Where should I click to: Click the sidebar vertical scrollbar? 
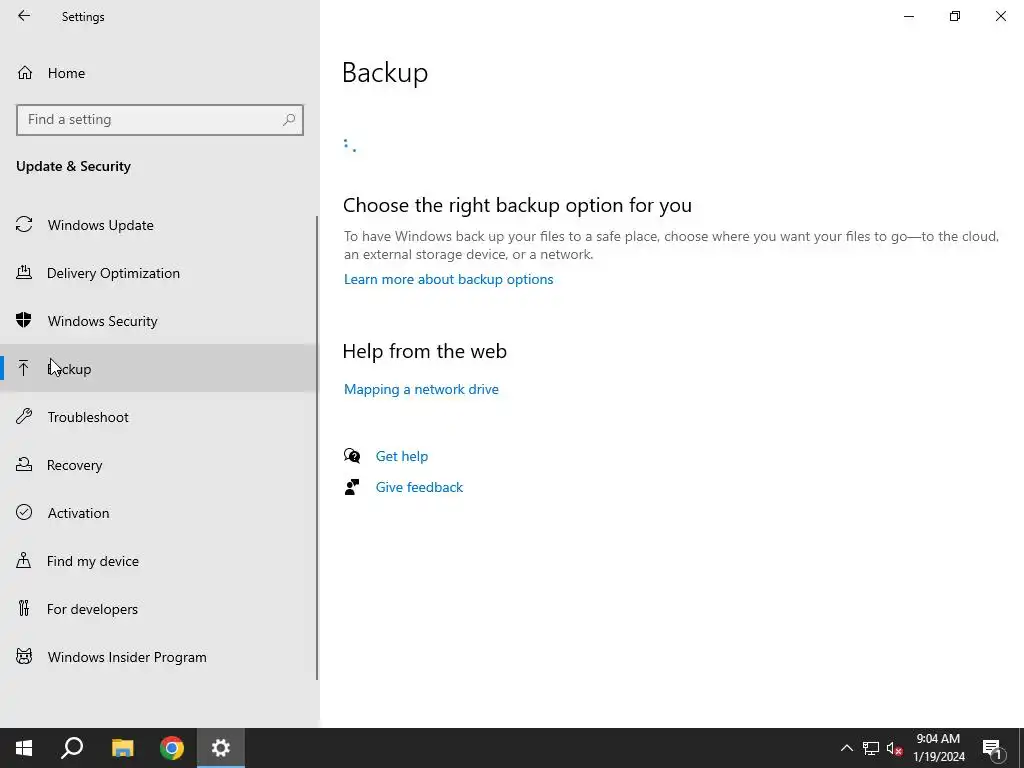click(x=317, y=447)
